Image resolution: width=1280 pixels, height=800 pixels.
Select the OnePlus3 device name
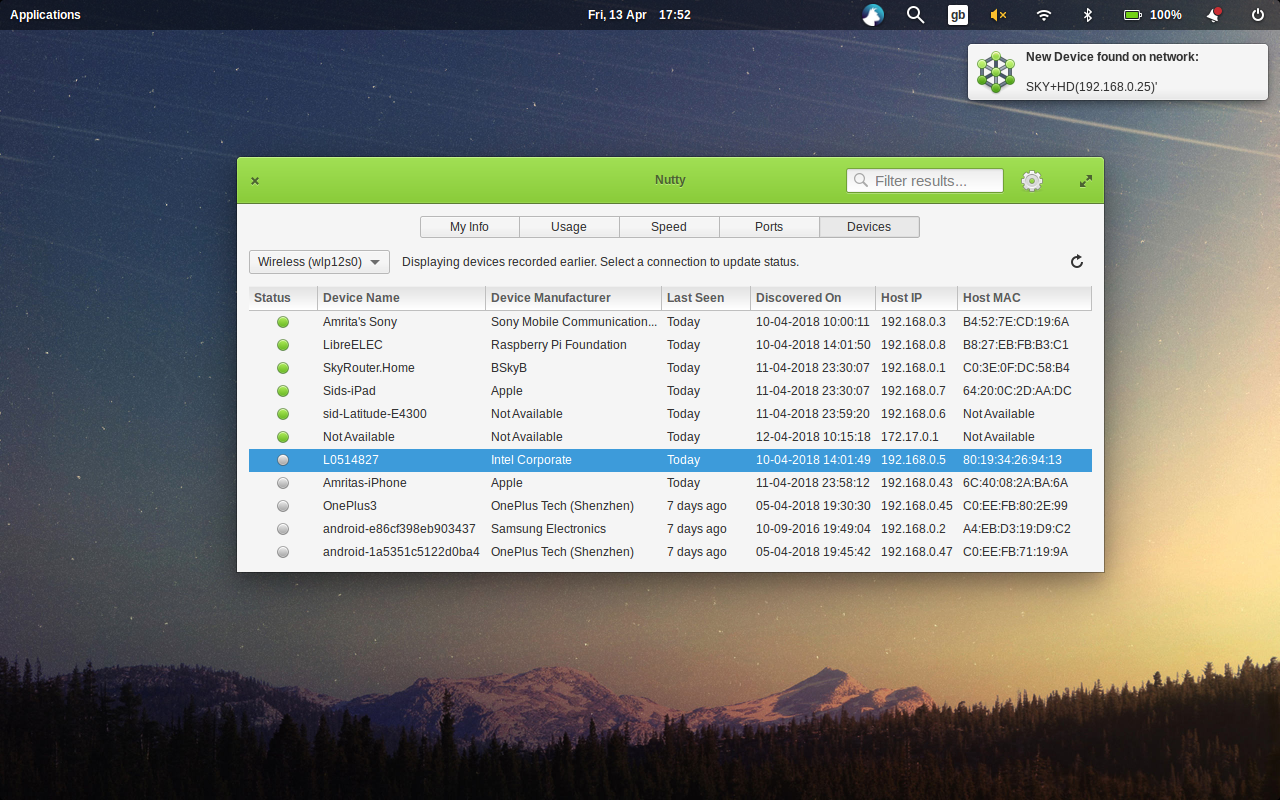[x=350, y=506]
